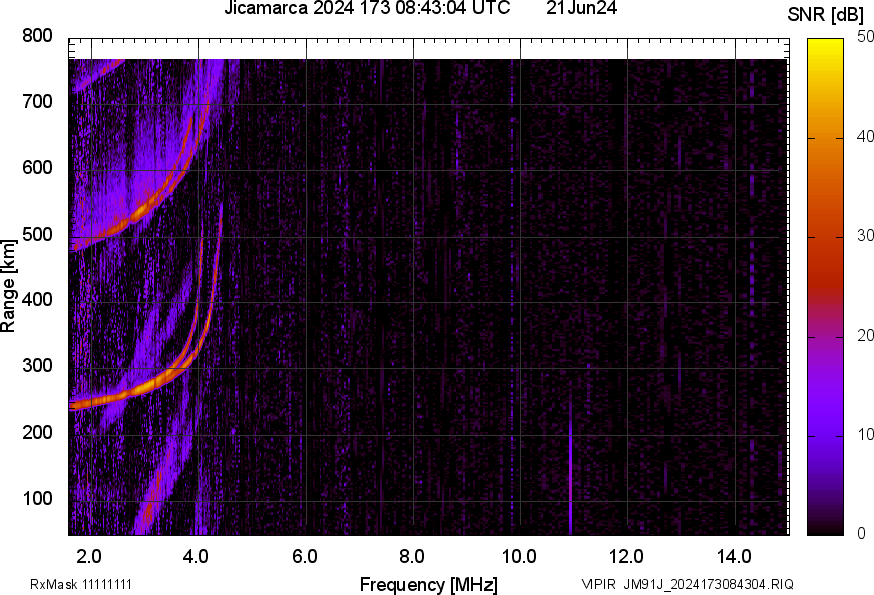Click the 200 range tick label
This screenshot has width=874, height=595.
[x=37, y=432]
